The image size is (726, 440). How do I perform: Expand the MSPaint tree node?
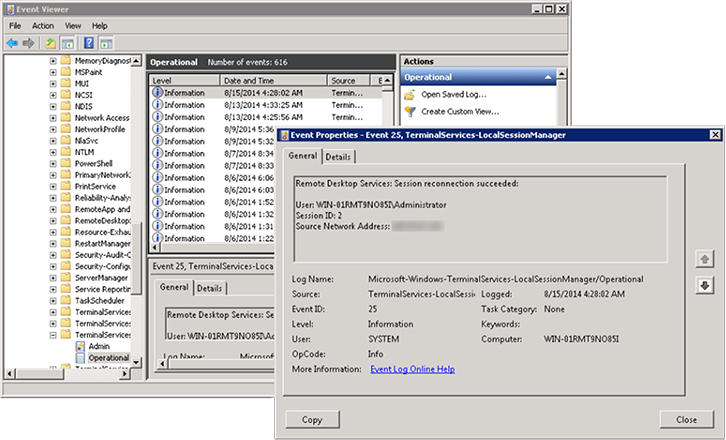point(53,72)
